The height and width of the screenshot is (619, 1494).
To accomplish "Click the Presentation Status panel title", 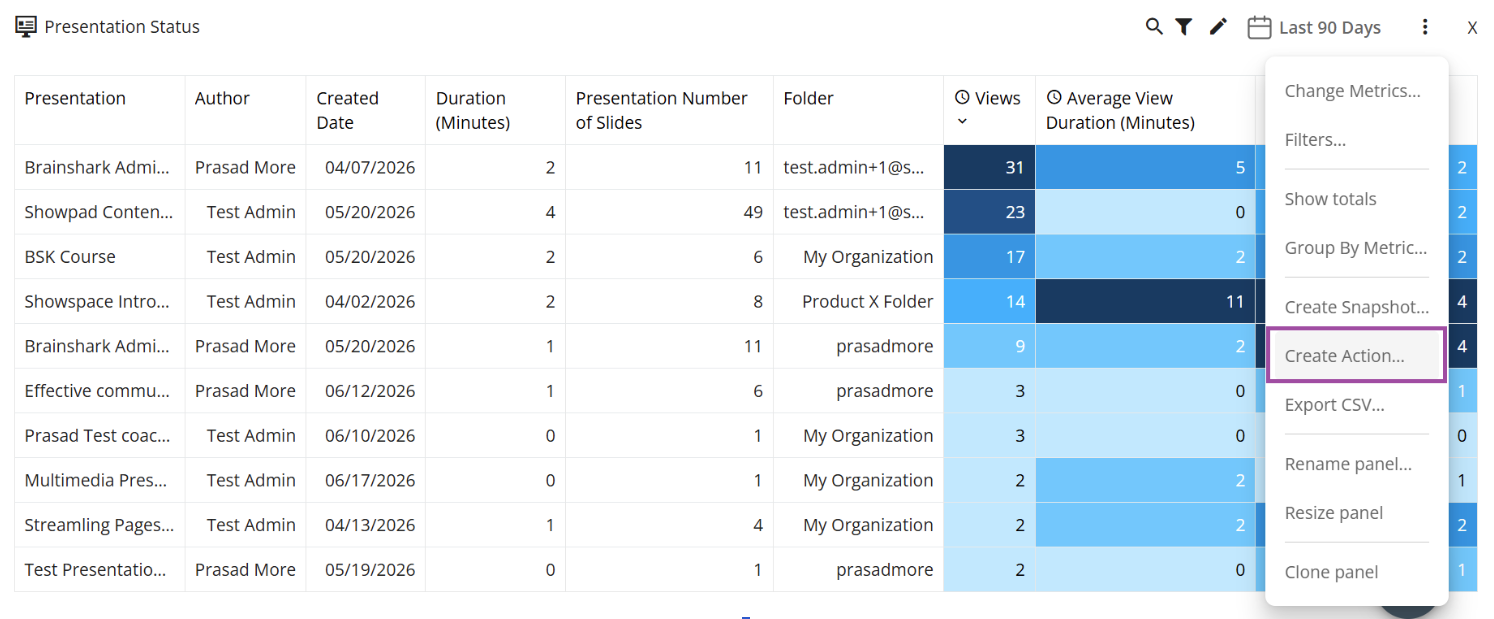I will click(x=122, y=27).
